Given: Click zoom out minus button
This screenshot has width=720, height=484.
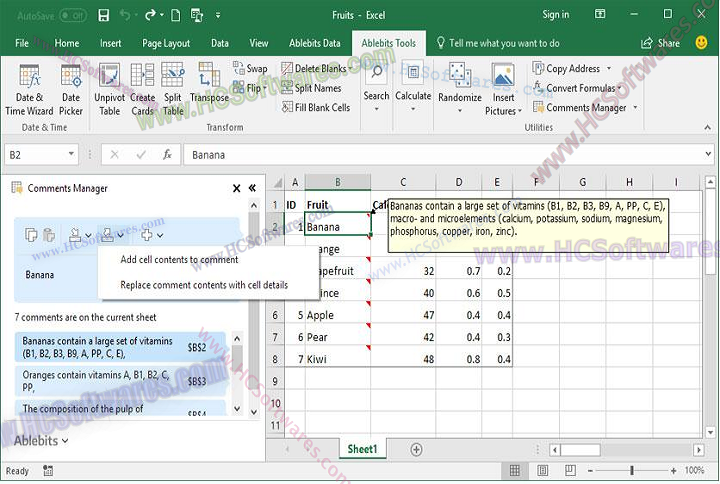Looking at the screenshot, I should click(x=591, y=470).
